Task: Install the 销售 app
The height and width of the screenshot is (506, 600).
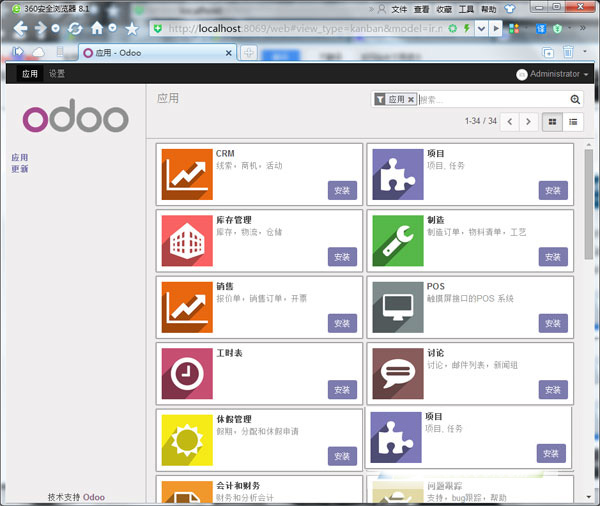Action: pos(342,323)
